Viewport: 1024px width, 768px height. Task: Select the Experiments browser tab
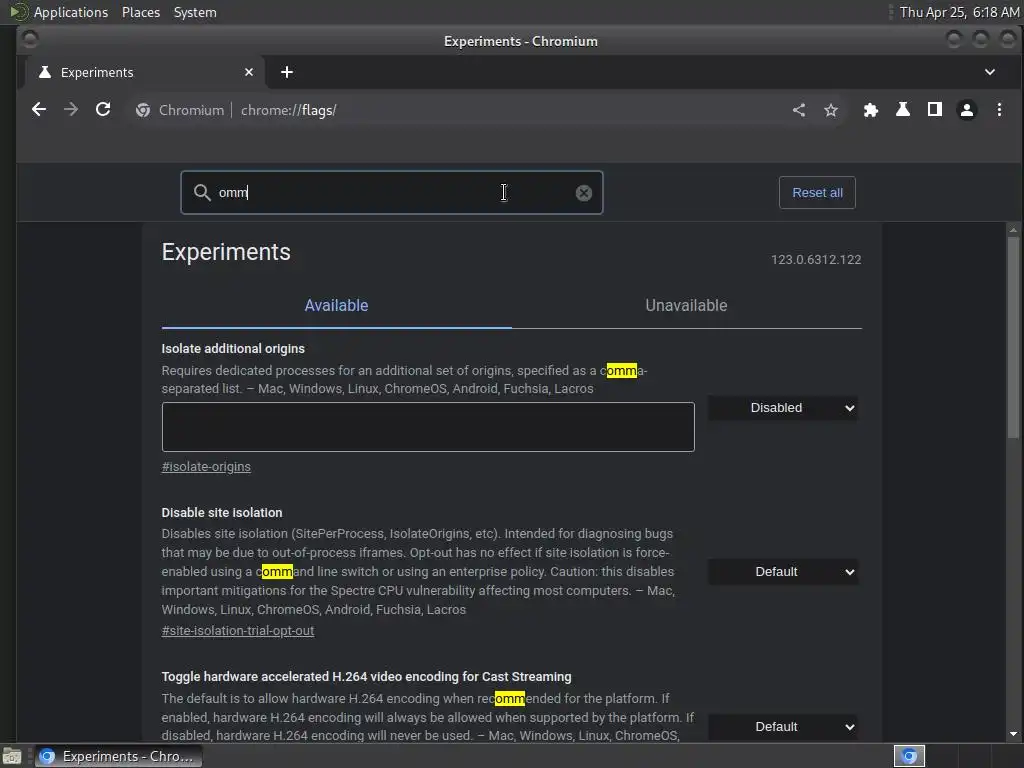pyautogui.click(x=145, y=72)
